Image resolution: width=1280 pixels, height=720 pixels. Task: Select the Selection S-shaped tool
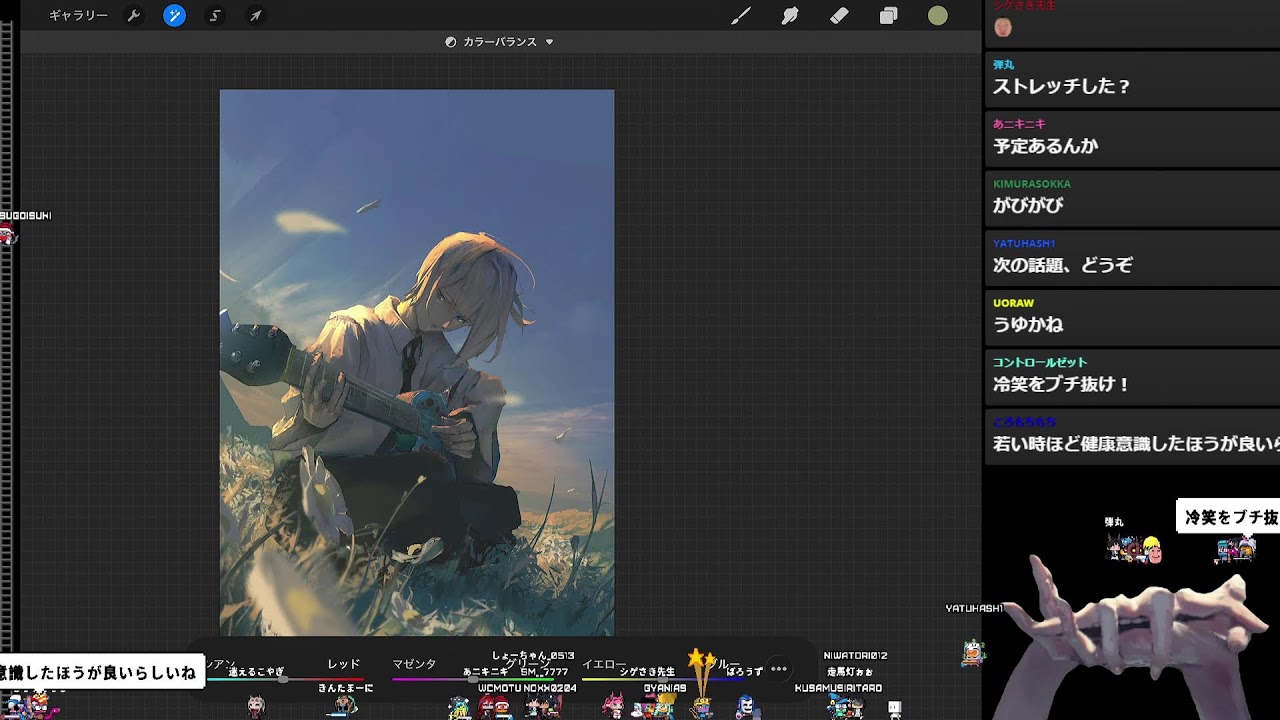215,16
